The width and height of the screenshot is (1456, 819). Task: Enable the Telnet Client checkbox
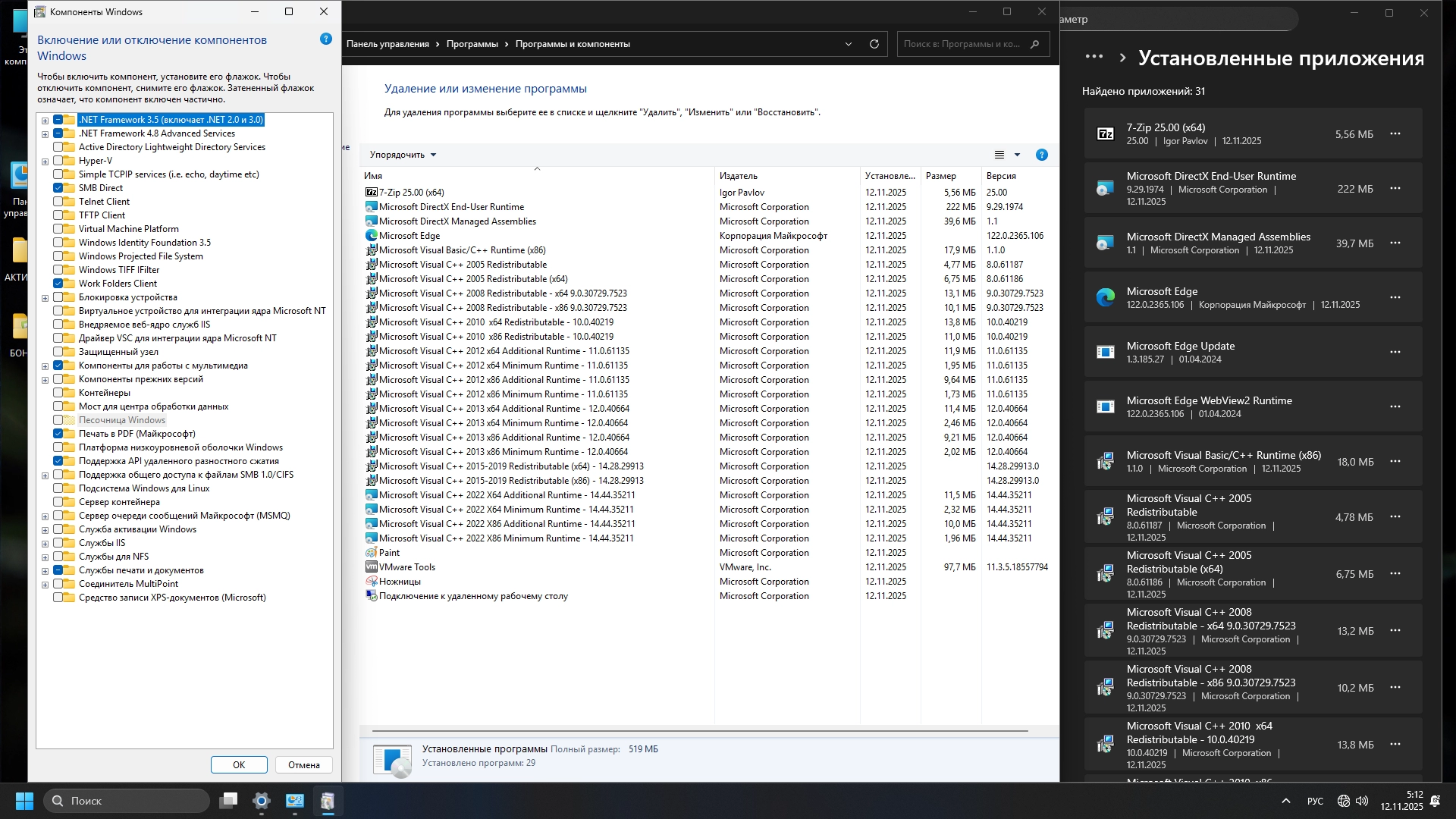58,202
